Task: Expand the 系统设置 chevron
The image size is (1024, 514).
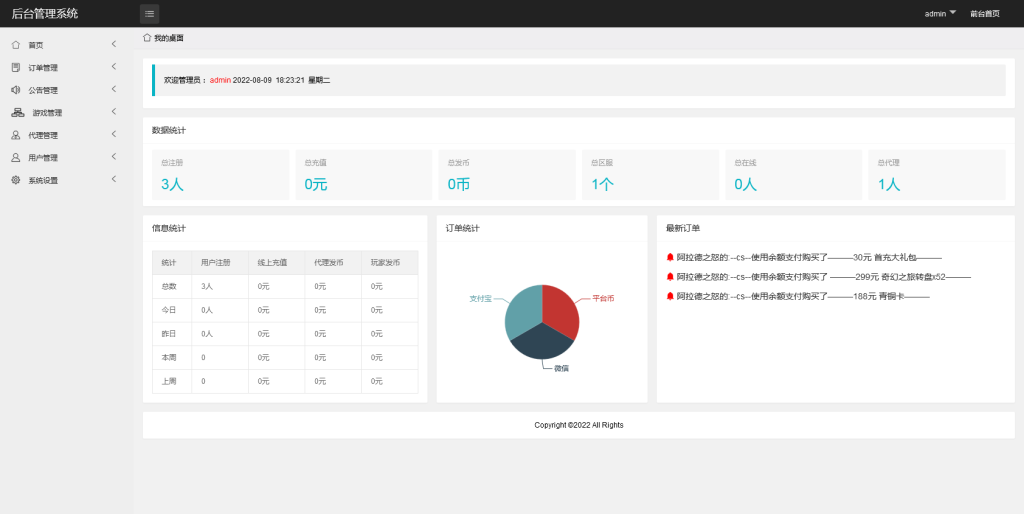Action: [114, 179]
